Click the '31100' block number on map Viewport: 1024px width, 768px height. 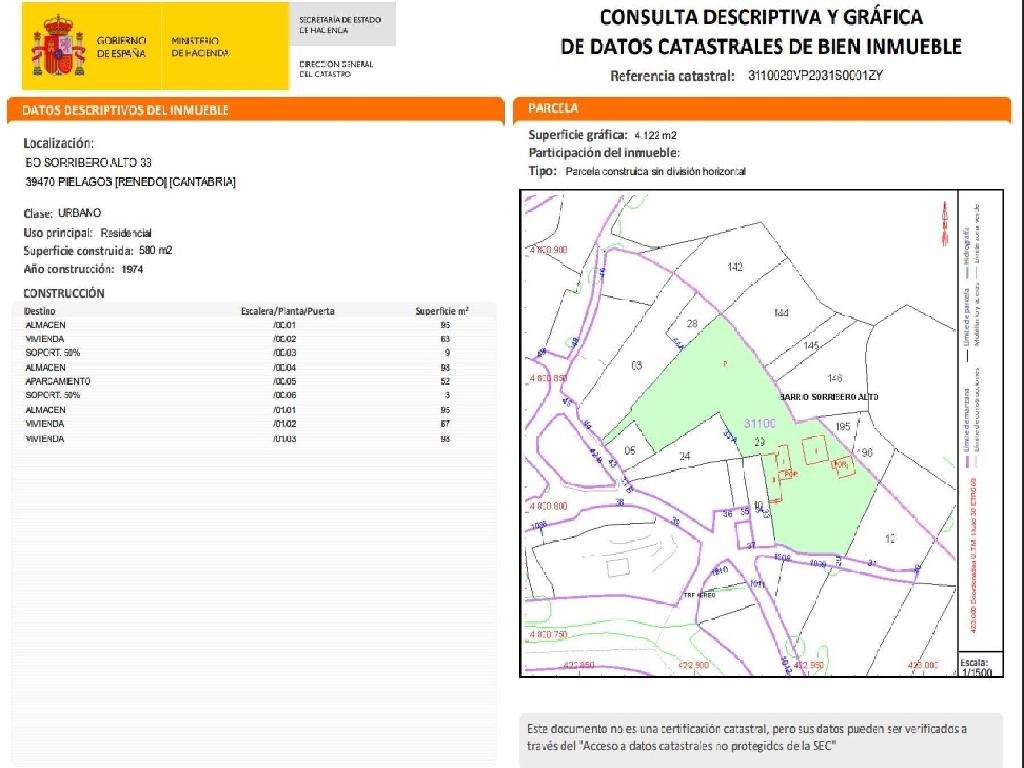(x=760, y=424)
